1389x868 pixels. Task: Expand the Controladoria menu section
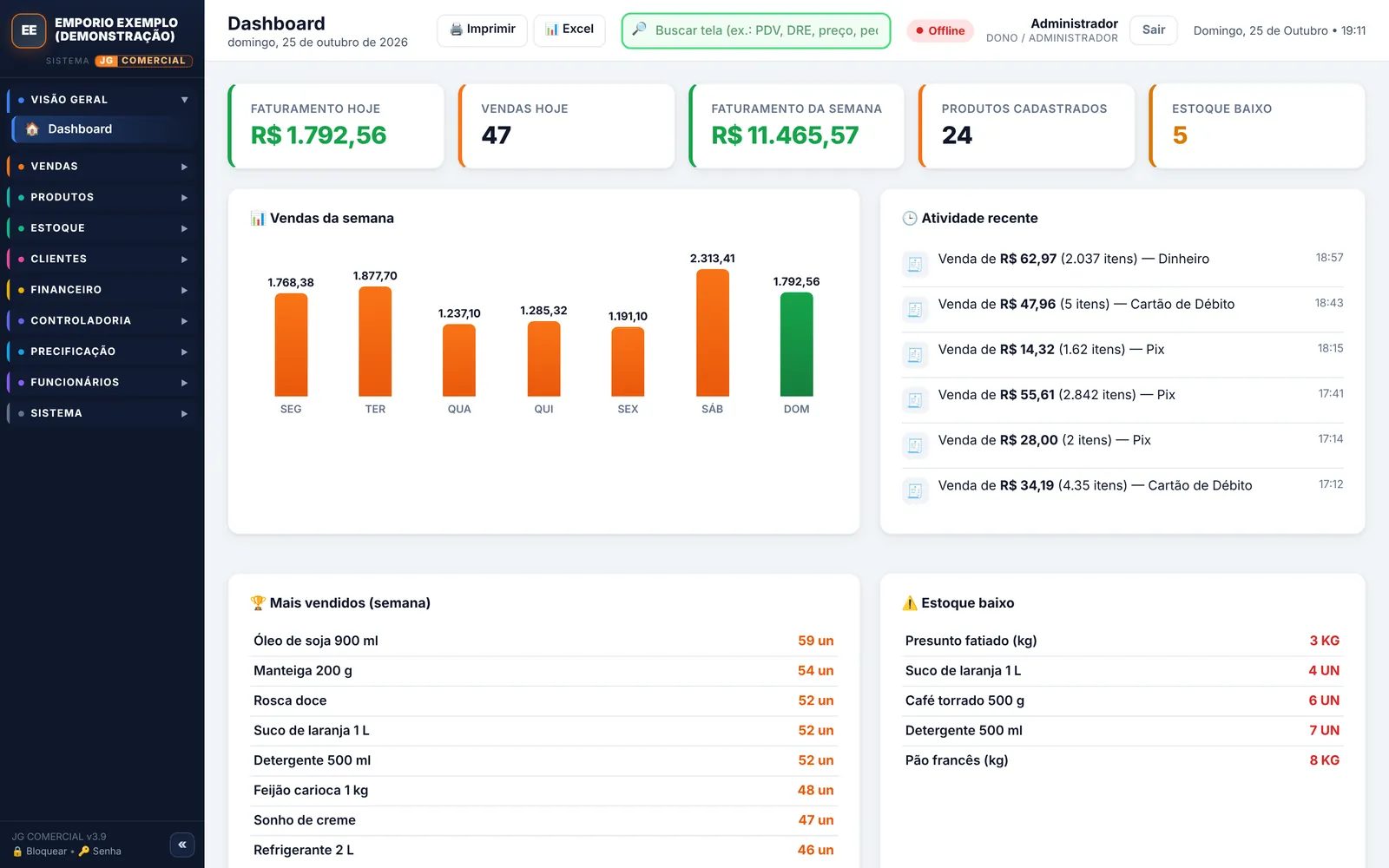point(102,320)
